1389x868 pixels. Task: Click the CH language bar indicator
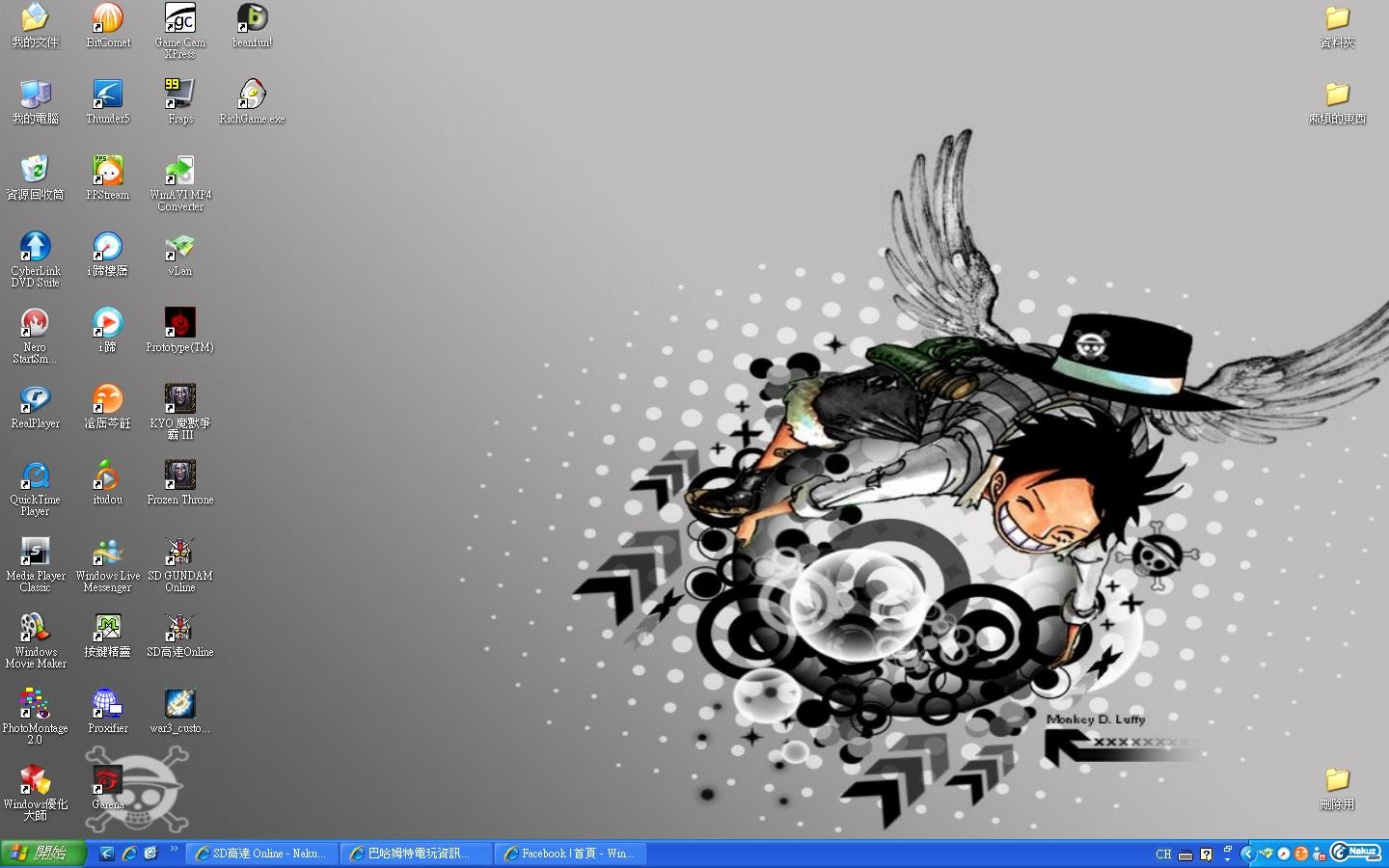click(x=1163, y=854)
